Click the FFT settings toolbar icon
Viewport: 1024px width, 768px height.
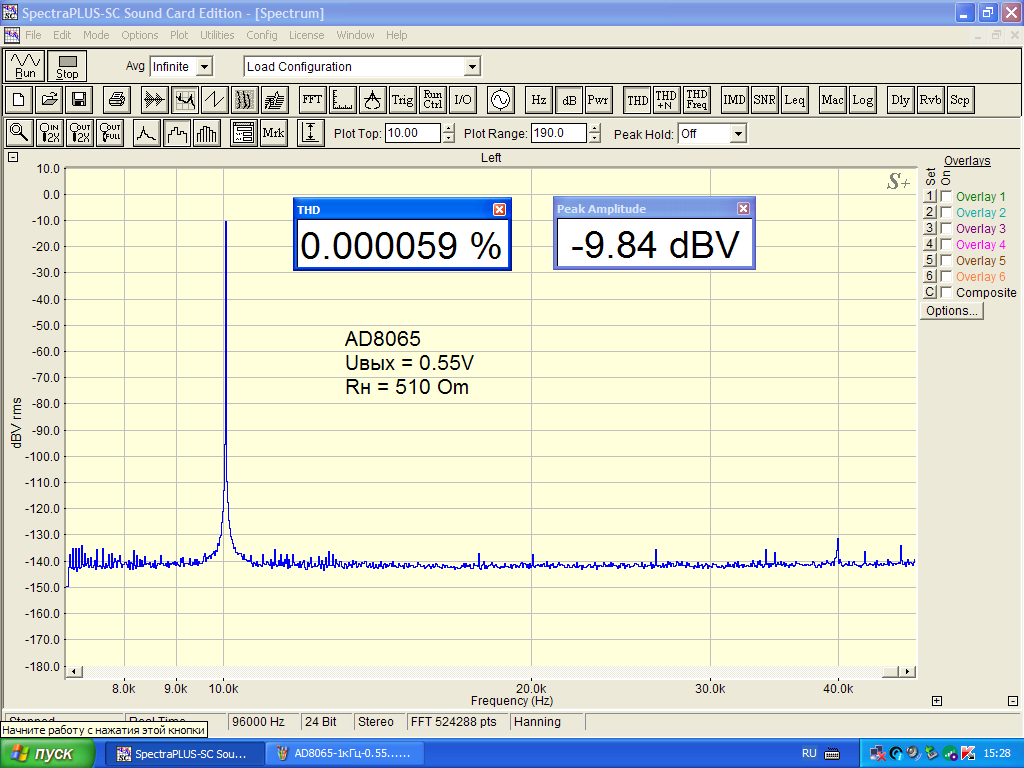tap(312, 100)
